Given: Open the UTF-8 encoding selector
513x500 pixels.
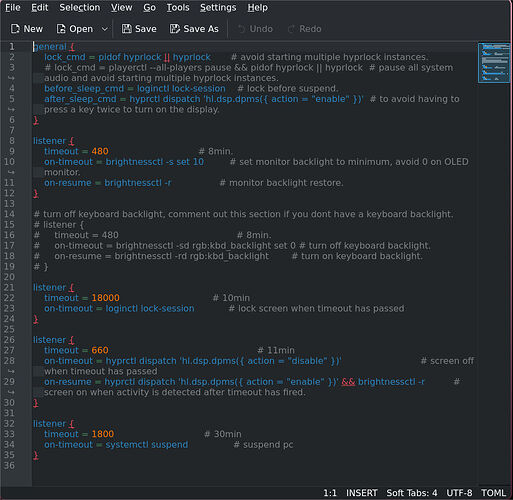Looking at the screenshot, I should [459, 493].
